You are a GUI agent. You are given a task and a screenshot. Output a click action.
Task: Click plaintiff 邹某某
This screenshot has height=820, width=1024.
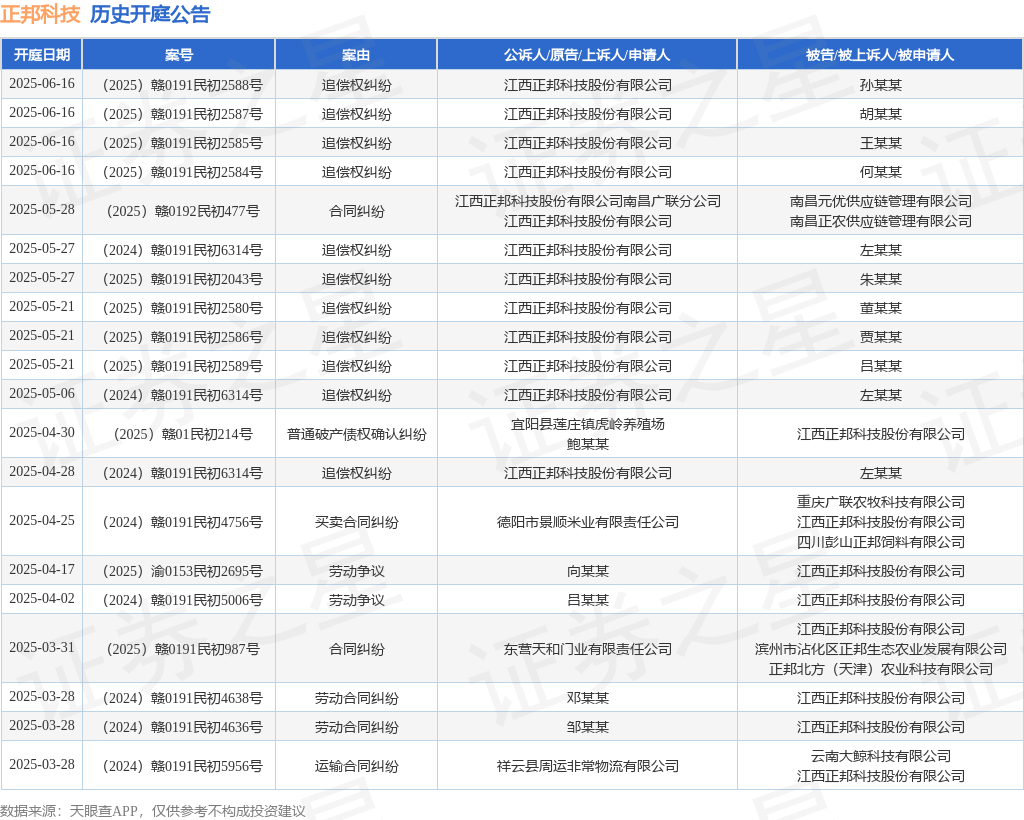(x=588, y=727)
